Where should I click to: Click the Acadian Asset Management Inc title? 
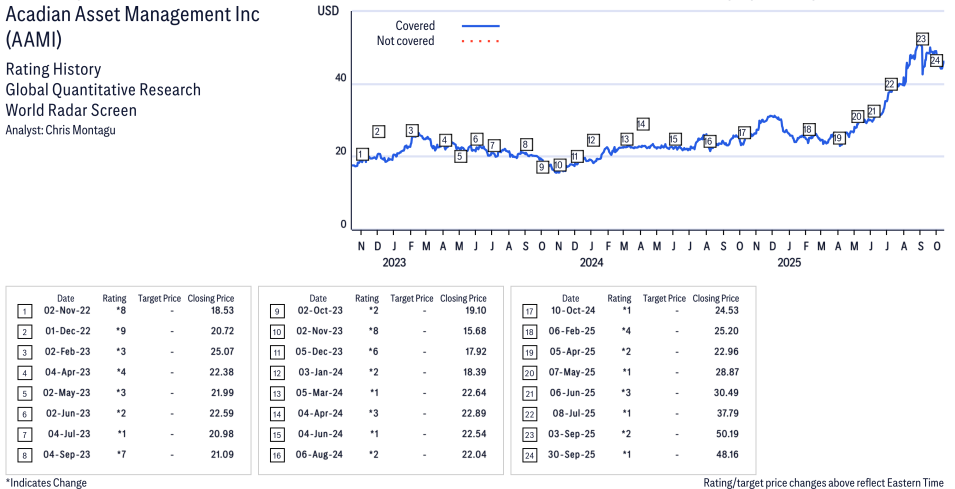132,14
